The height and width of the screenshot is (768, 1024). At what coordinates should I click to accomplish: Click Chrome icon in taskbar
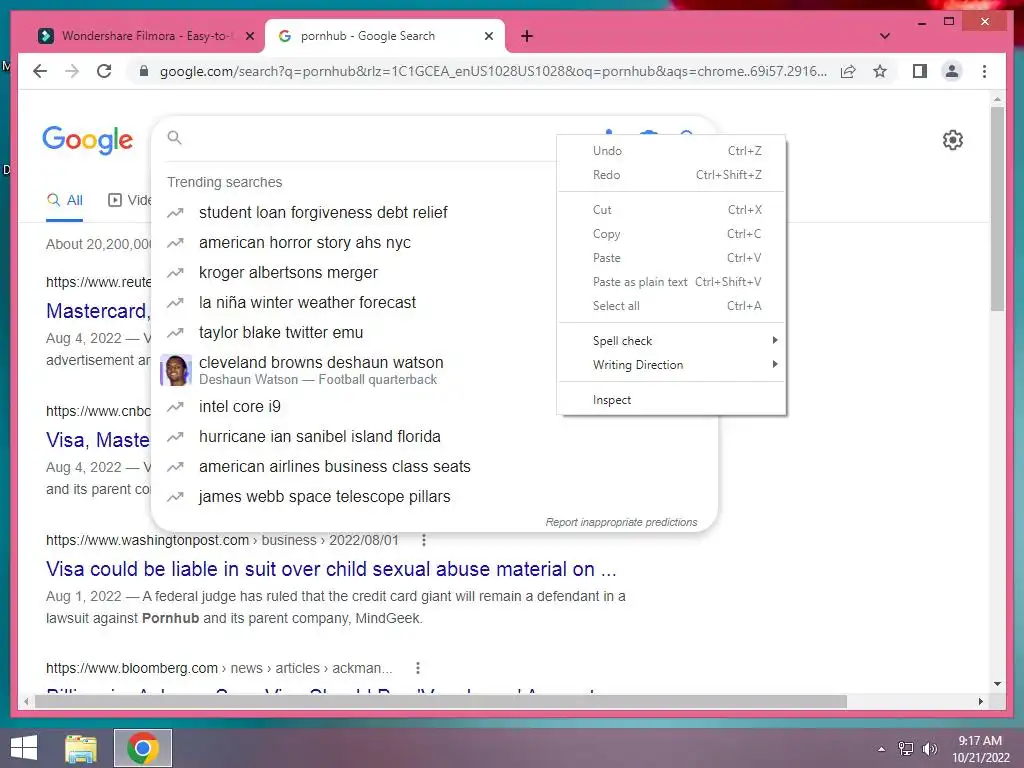click(143, 748)
